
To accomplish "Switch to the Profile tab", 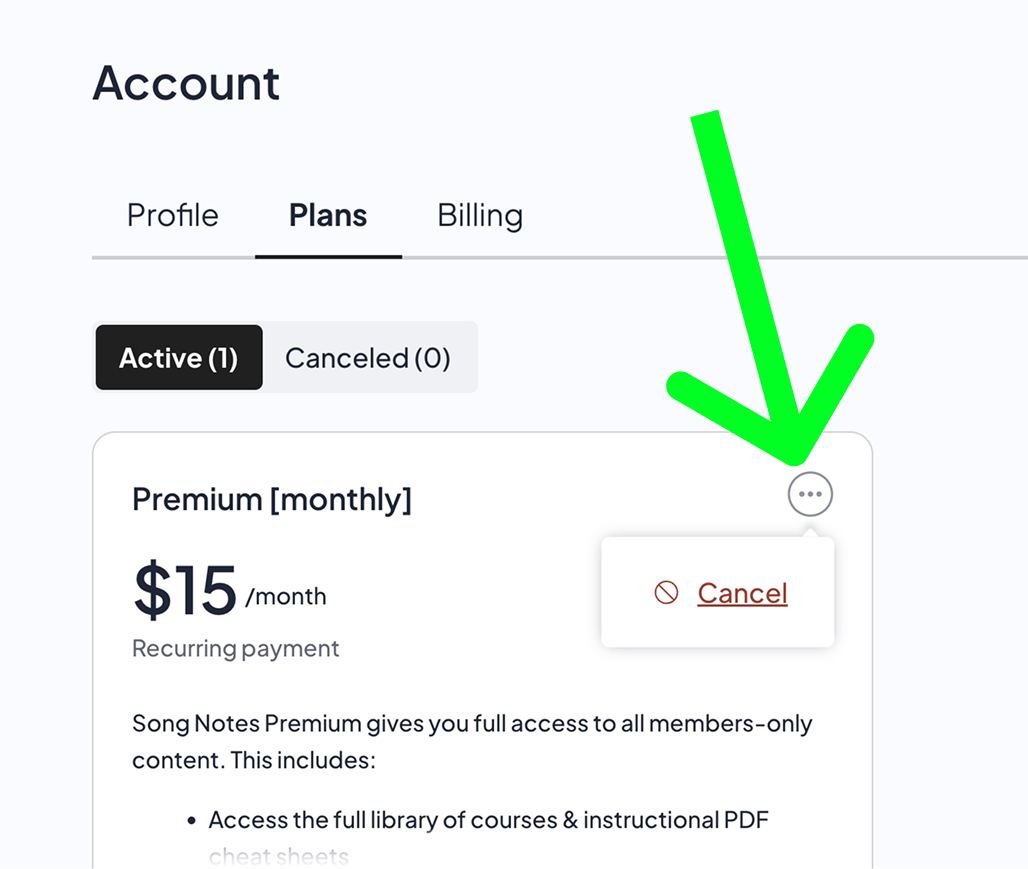I will click(172, 216).
